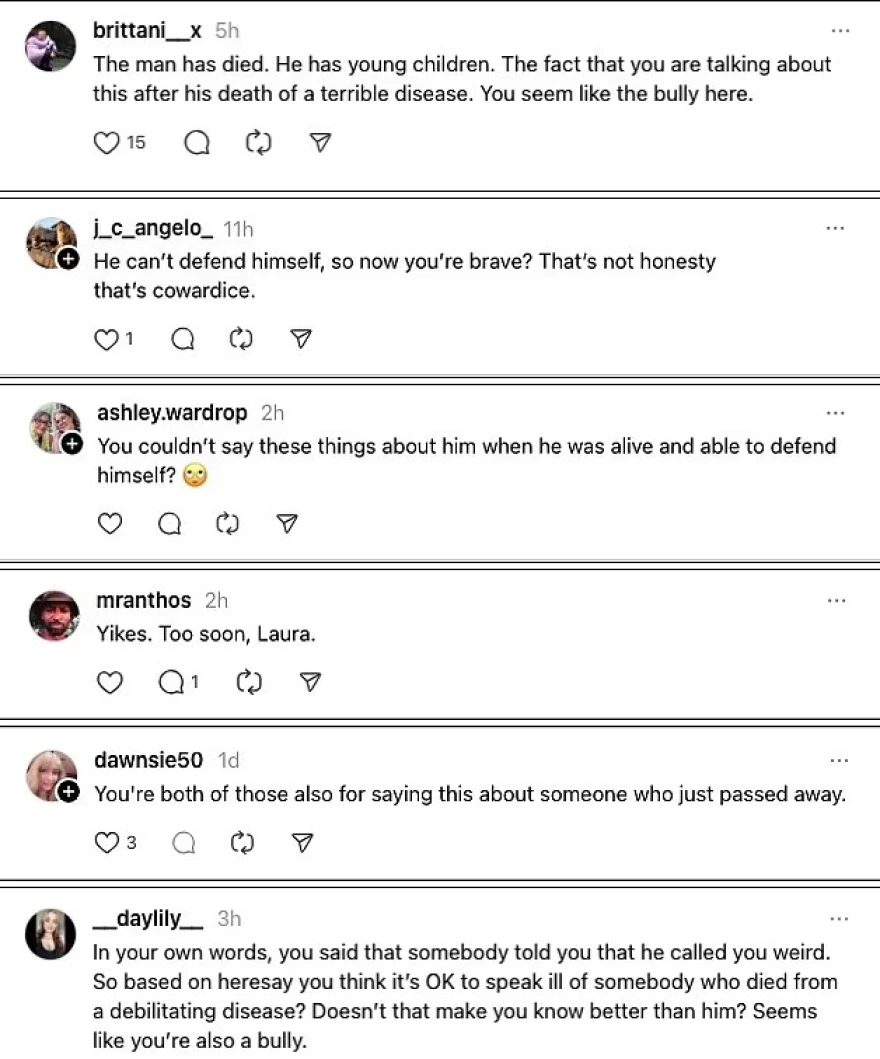The image size is (880, 1059).
Task: Like j_c_angelo_'s comment
Action: click(105, 340)
